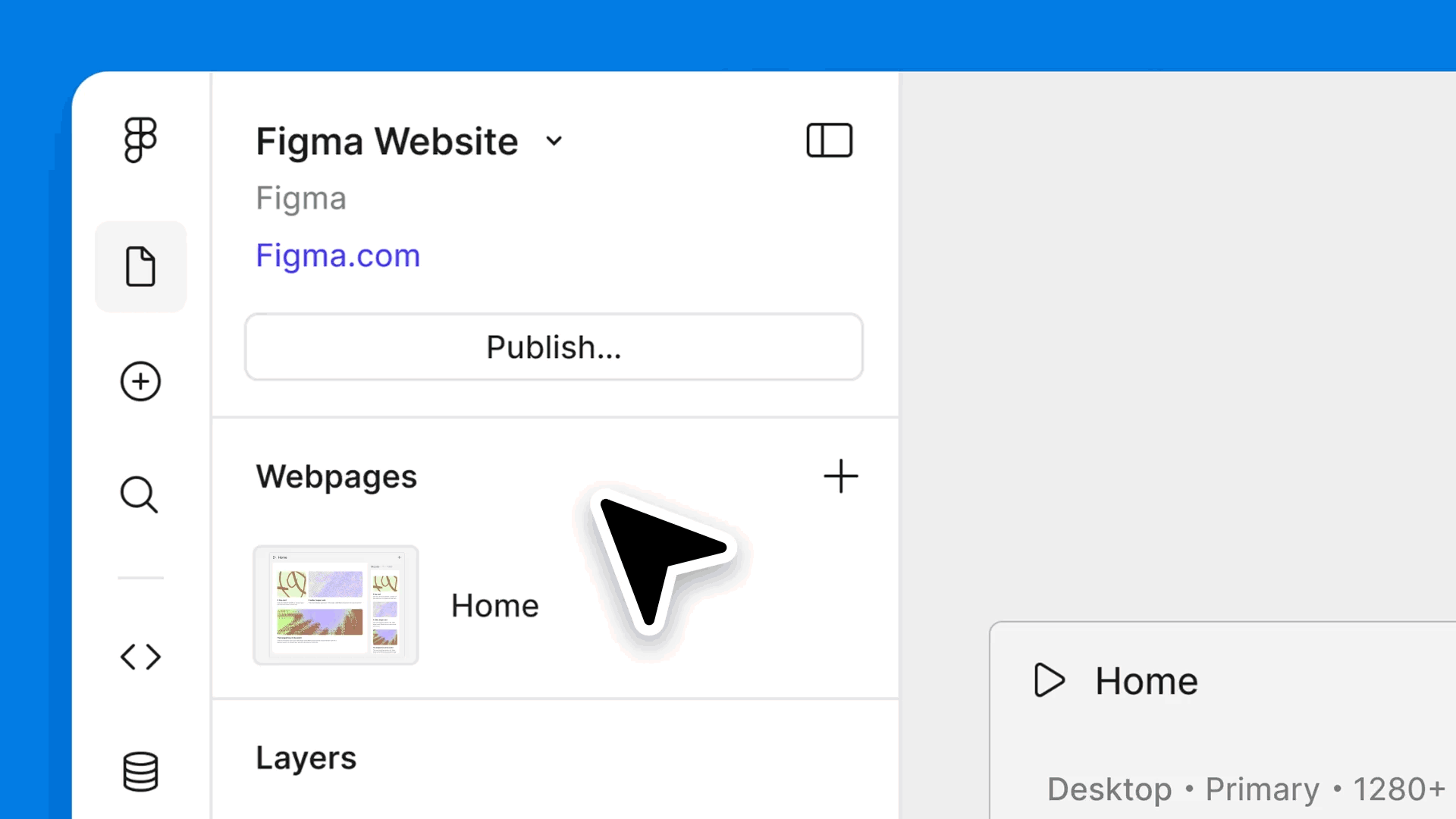The image size is (1456, 819).
Task: Add a new webpage with plus icon
Action: point(841,476)
